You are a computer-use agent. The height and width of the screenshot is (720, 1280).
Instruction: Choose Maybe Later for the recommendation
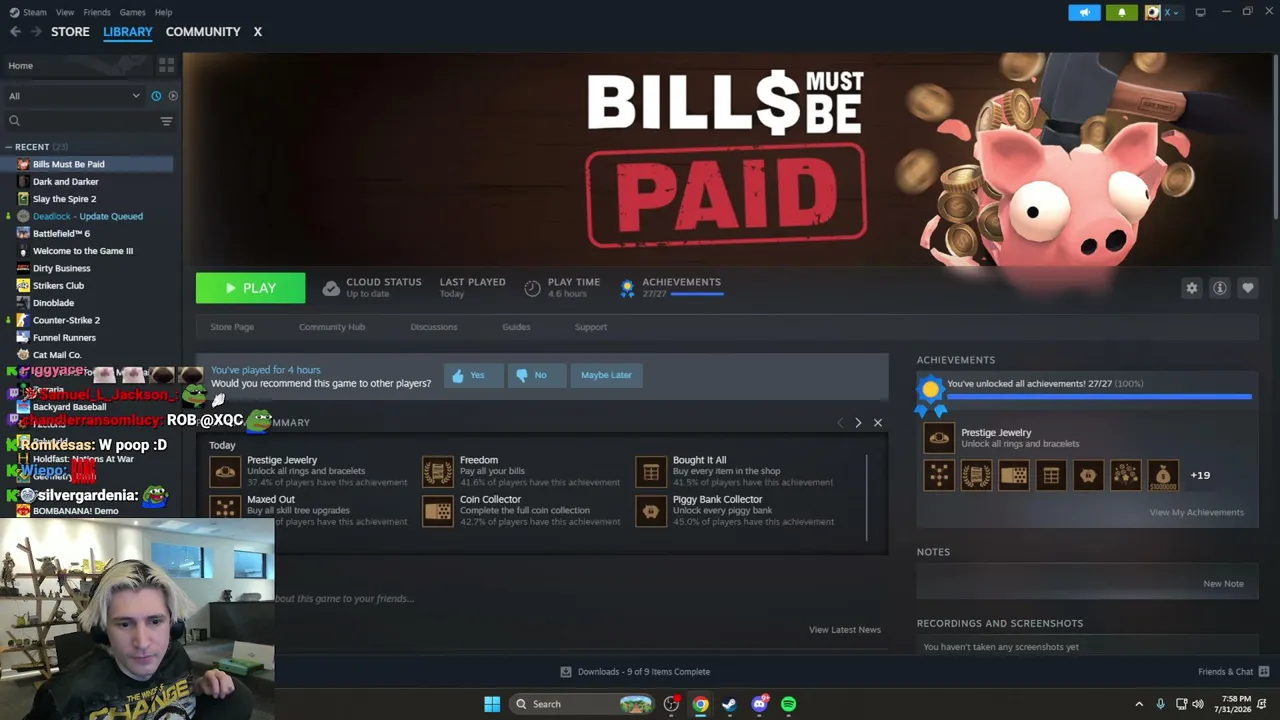pos(606,375)
